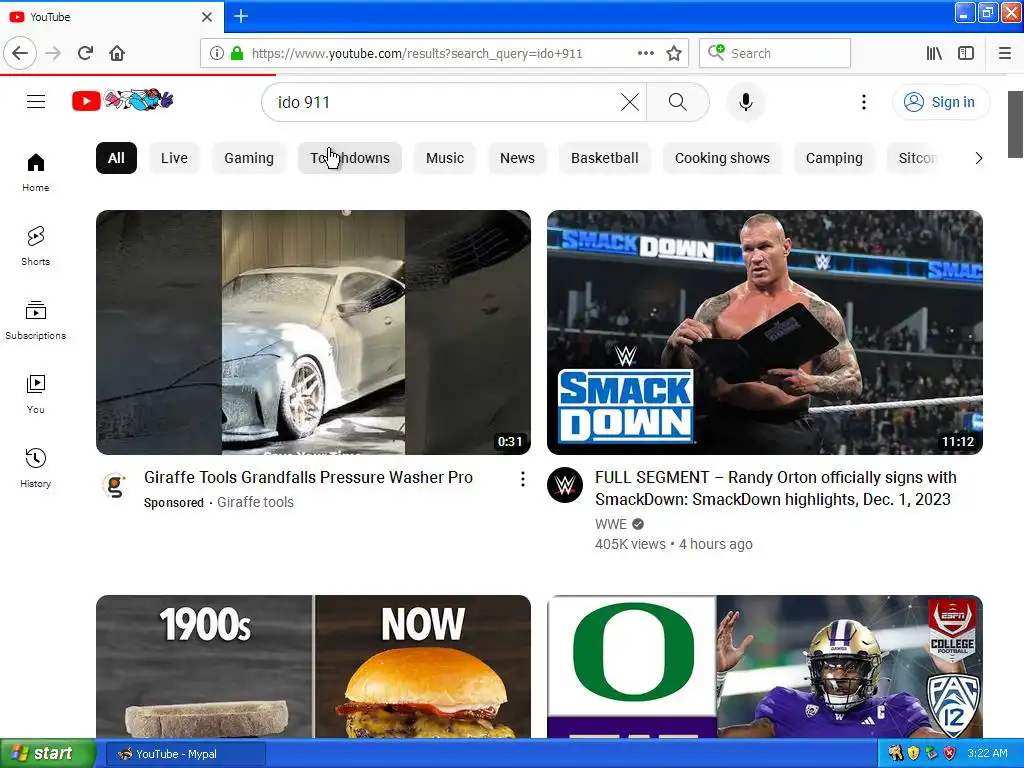The height and width of the screenshot is (768, 1024).
Task: Click the page vertical scrollbar thumb
Action: [1015, 124]
